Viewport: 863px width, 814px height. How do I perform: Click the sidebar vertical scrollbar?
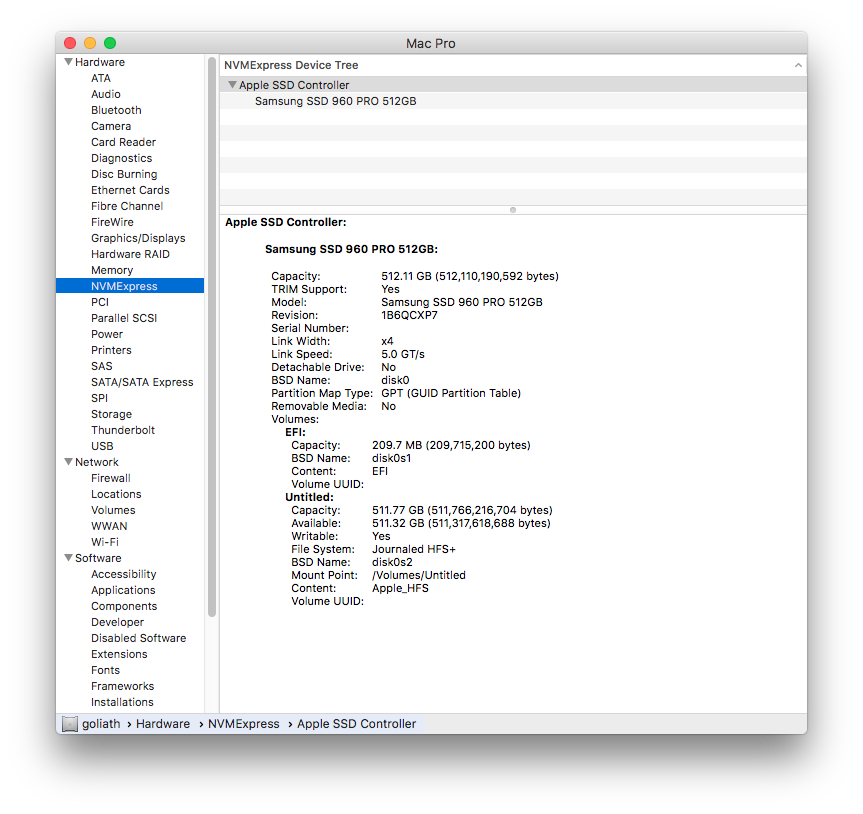212,337
